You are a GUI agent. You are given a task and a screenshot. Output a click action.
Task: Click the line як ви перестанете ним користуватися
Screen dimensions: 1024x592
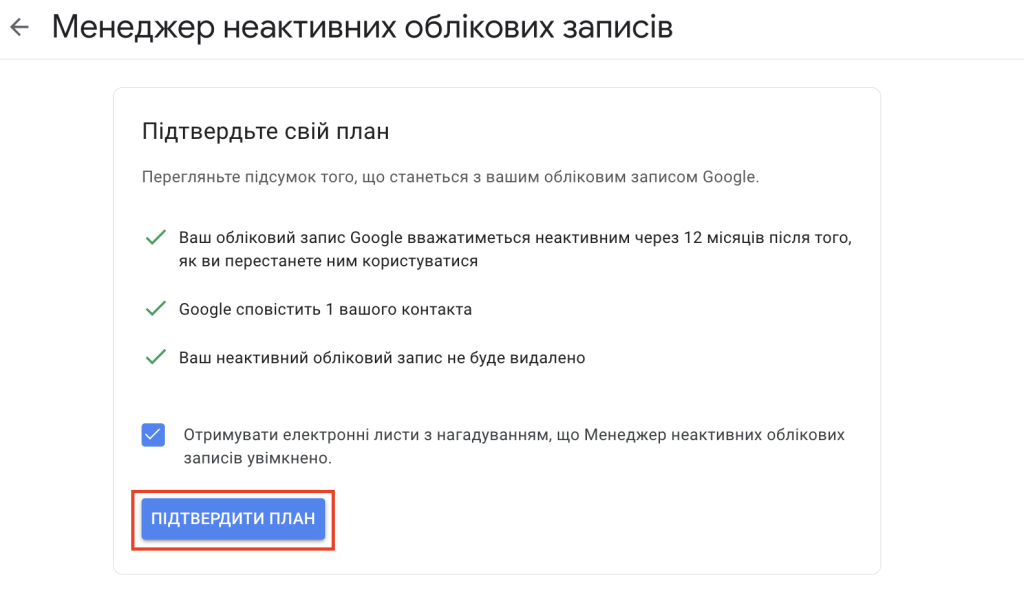[328, 261]
